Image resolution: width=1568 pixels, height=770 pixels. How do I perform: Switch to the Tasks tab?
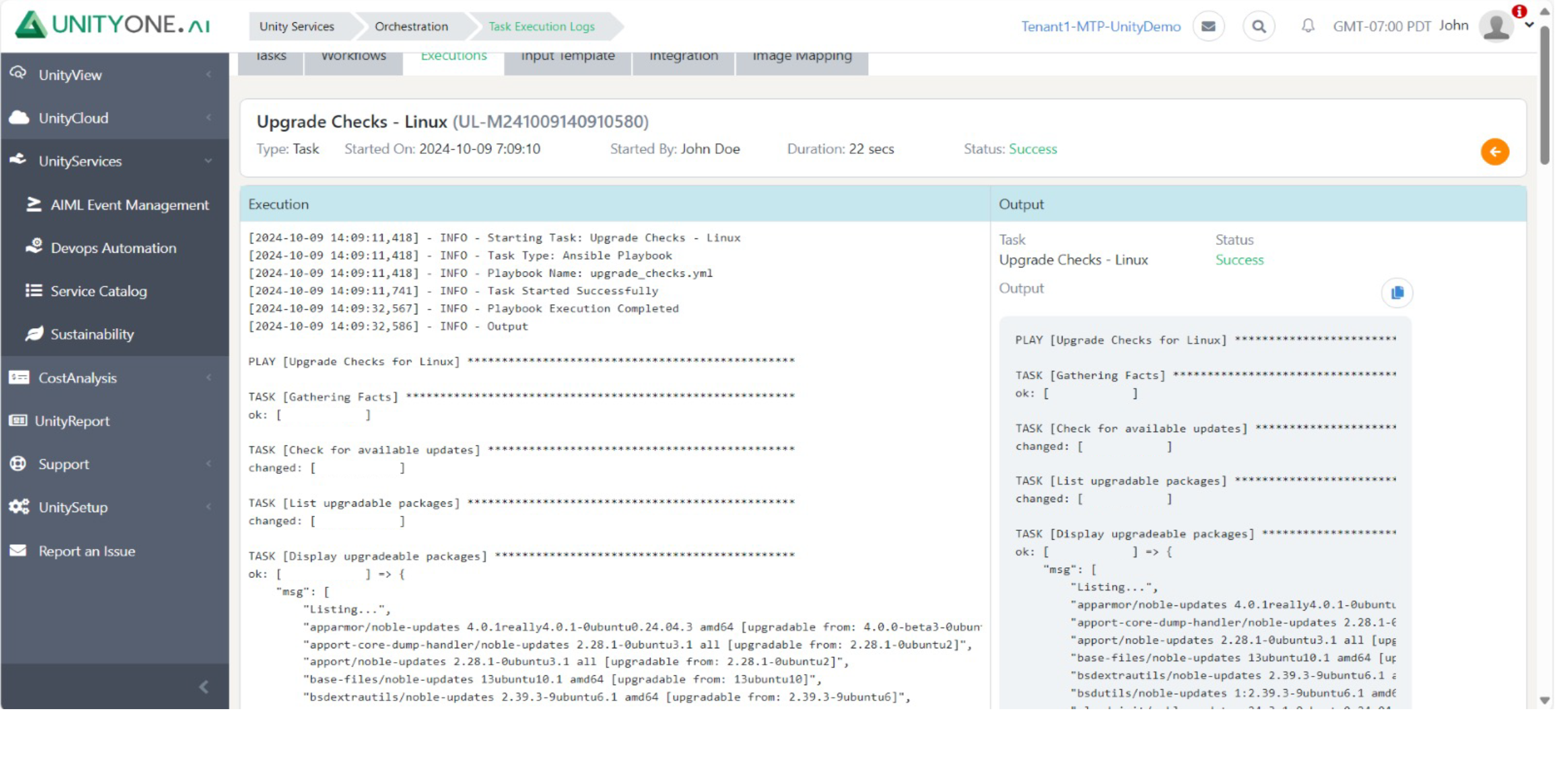click(270, 63)
